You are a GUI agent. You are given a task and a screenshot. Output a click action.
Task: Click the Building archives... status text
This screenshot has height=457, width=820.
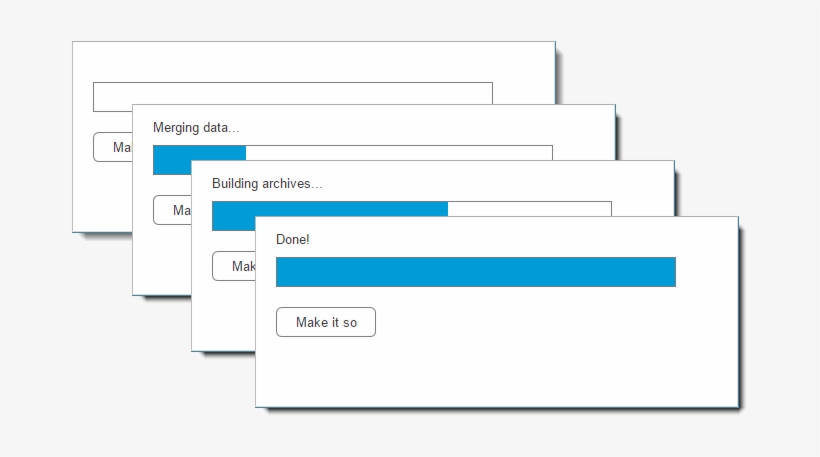coord(267,184)
